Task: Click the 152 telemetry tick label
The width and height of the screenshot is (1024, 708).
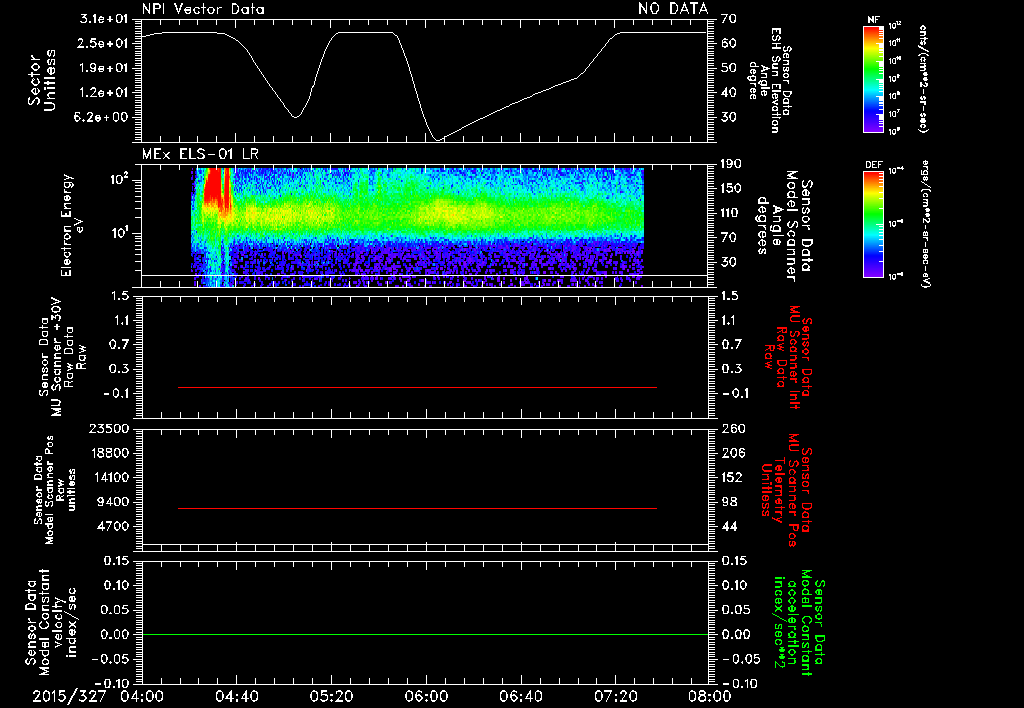Action: click(x=733, y=477)
